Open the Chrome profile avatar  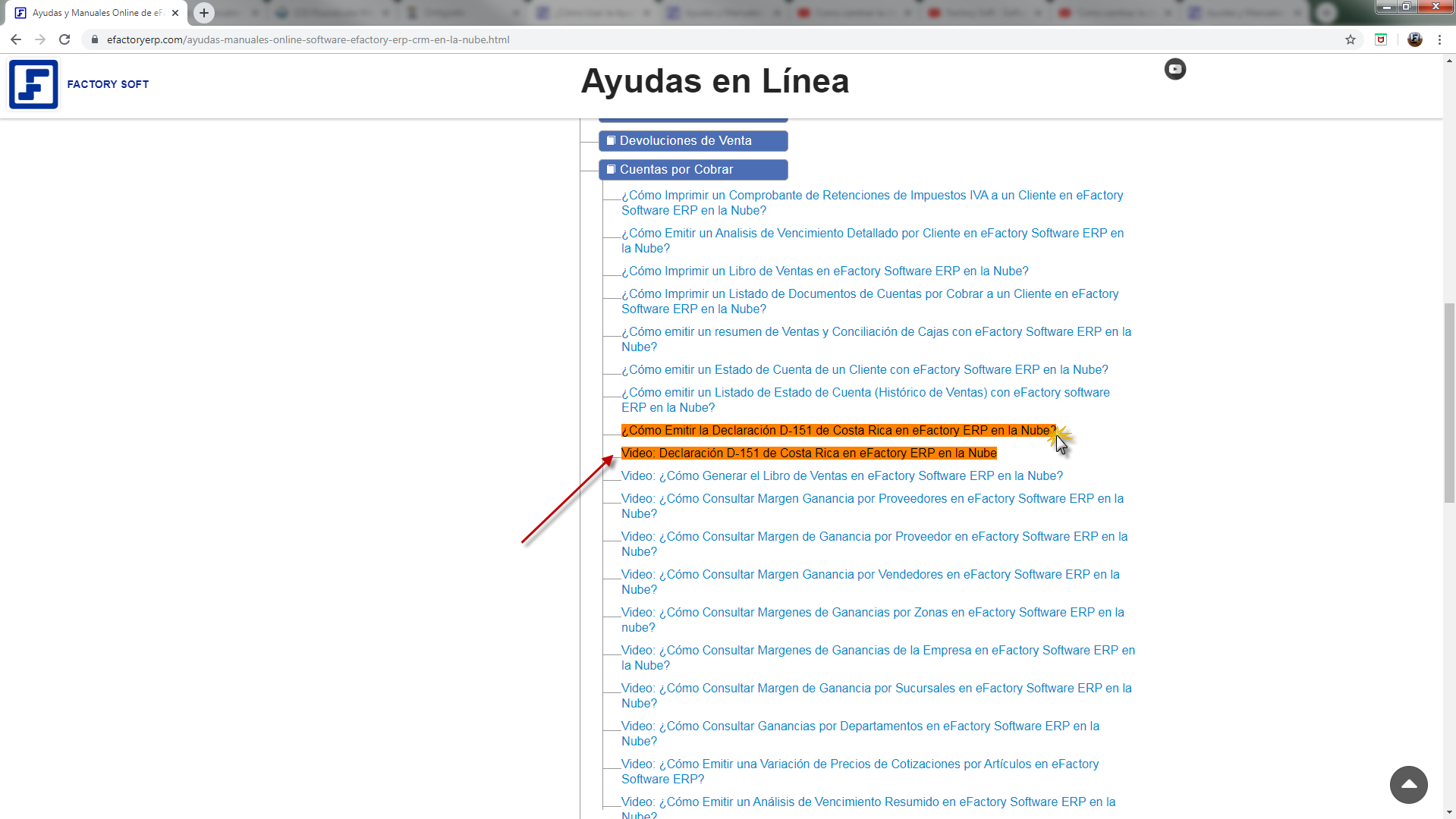click(1415, 39)
